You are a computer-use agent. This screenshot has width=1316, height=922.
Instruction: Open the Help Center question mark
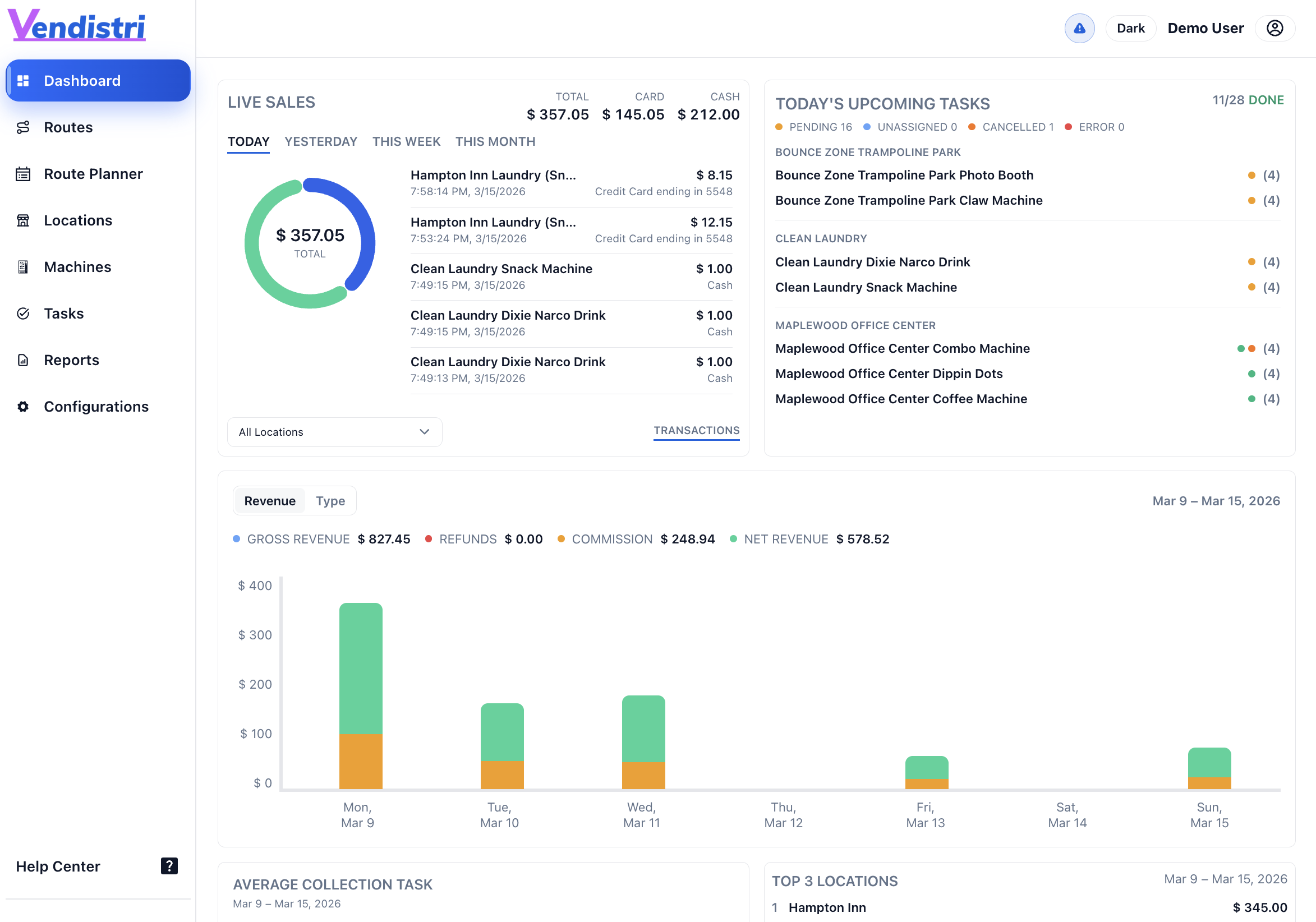[x=168, y=866]
